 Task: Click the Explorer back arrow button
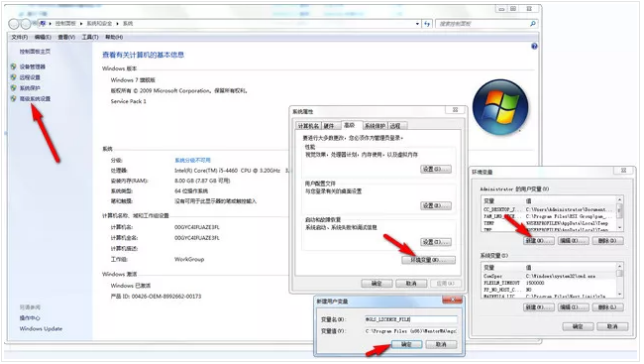click(x=14, y=24)
